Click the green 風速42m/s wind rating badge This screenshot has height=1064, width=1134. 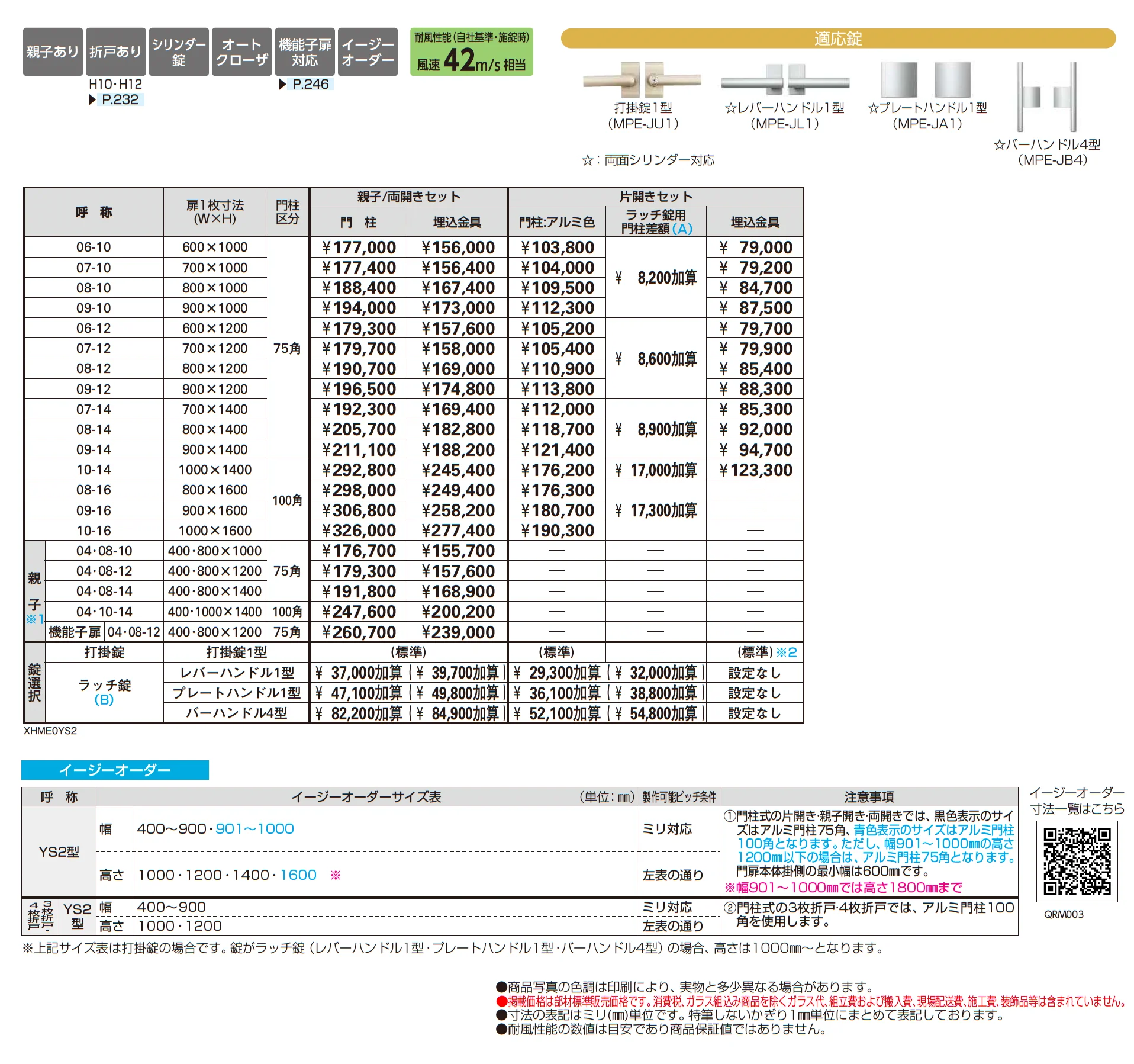point(471,52)
